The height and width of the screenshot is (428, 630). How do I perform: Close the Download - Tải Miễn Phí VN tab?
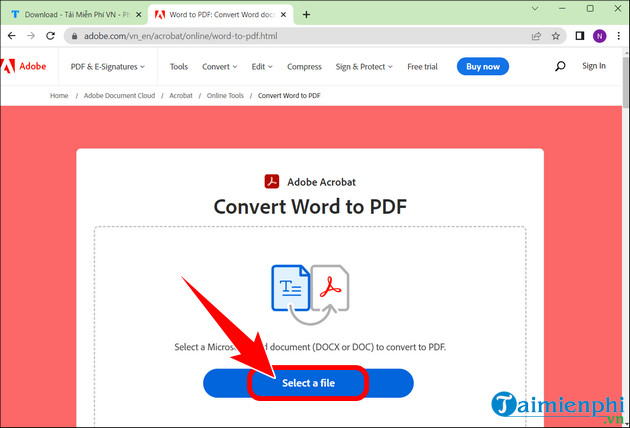(x=139, y=14)
